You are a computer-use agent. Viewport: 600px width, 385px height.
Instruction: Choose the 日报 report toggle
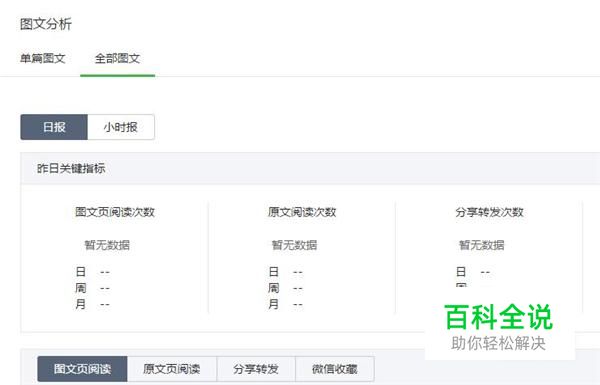(54, 127)
